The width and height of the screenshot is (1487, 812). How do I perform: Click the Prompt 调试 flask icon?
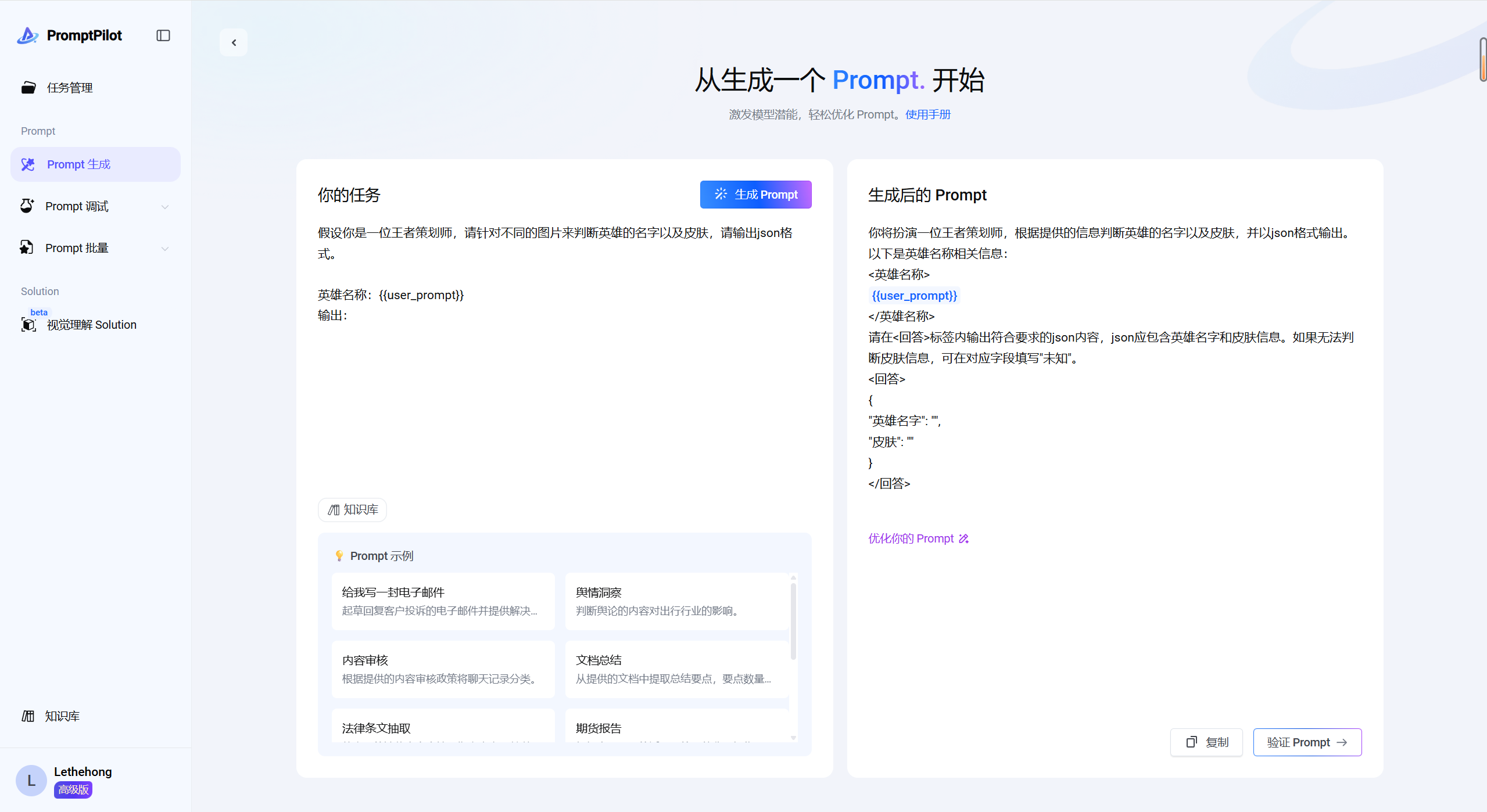click(x=27, y=206)
